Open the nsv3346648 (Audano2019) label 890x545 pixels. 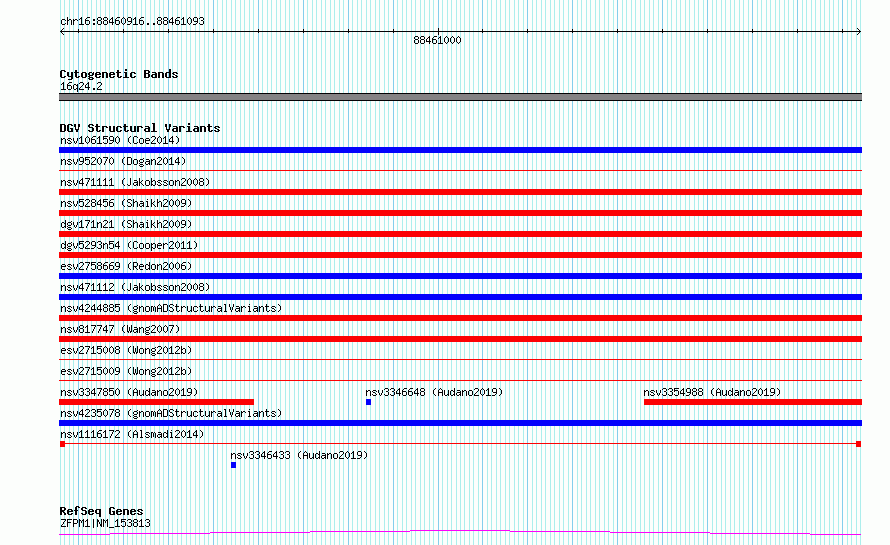click(434, 392)
